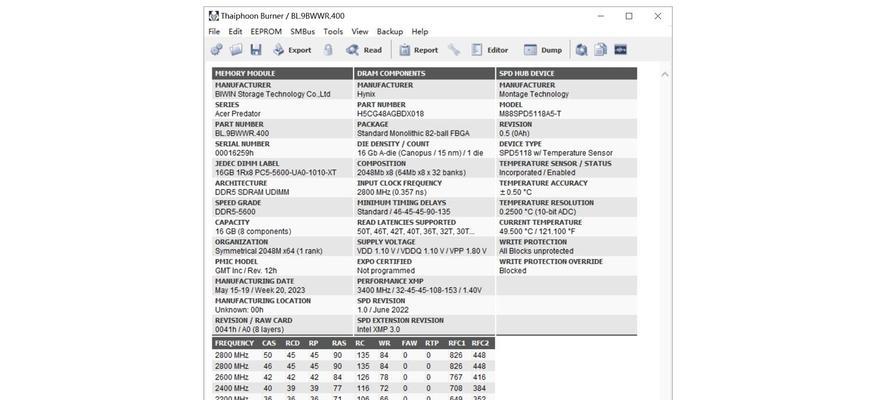Click the CAS column header

(x=269, y=344)
